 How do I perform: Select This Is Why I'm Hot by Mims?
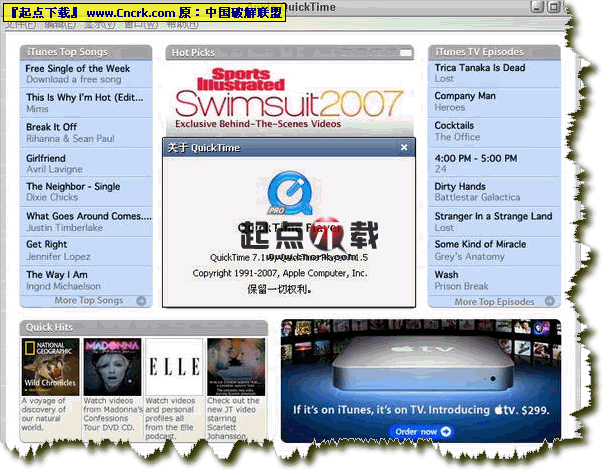[86, 103]
